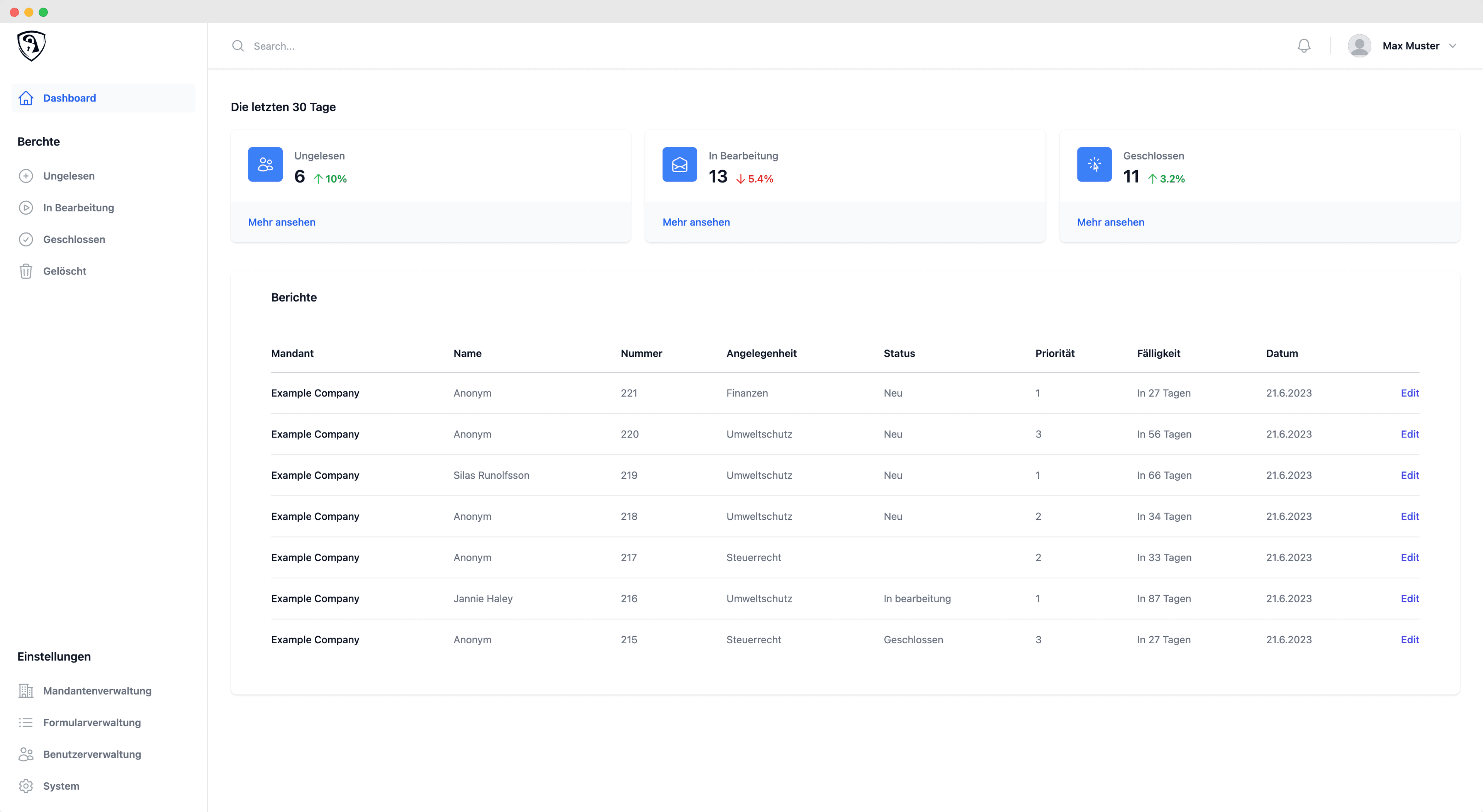Click the 5.4% decrease indicator
The image size is (1483, 812).
[x=755, y=179]
